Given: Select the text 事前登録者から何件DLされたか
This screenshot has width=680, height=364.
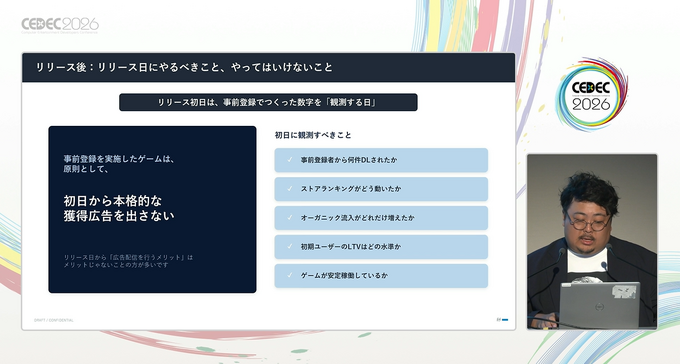Looking at the screenshot, I should coord(349,160).
